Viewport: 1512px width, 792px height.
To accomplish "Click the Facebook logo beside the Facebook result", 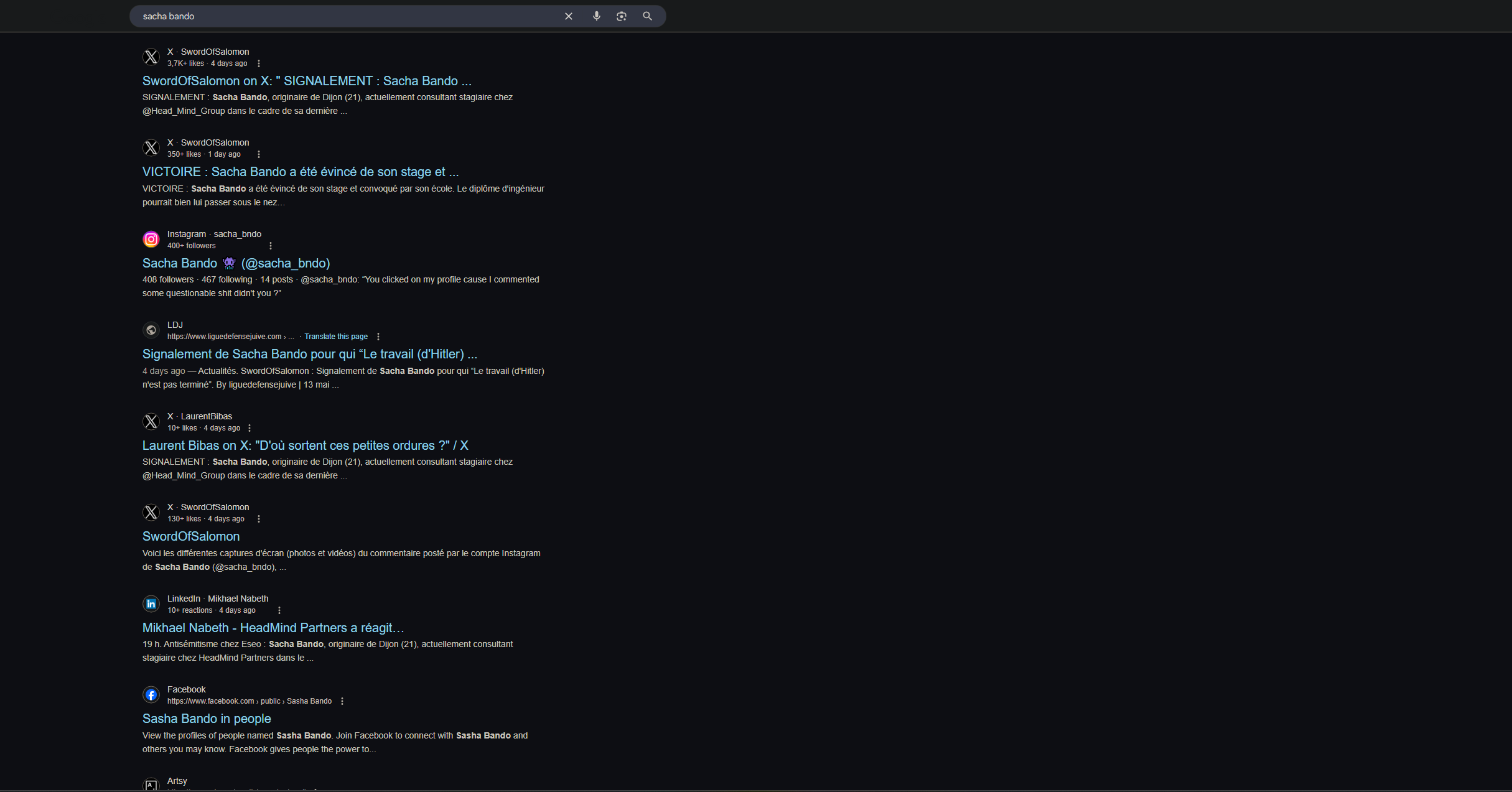I will 151,695.
